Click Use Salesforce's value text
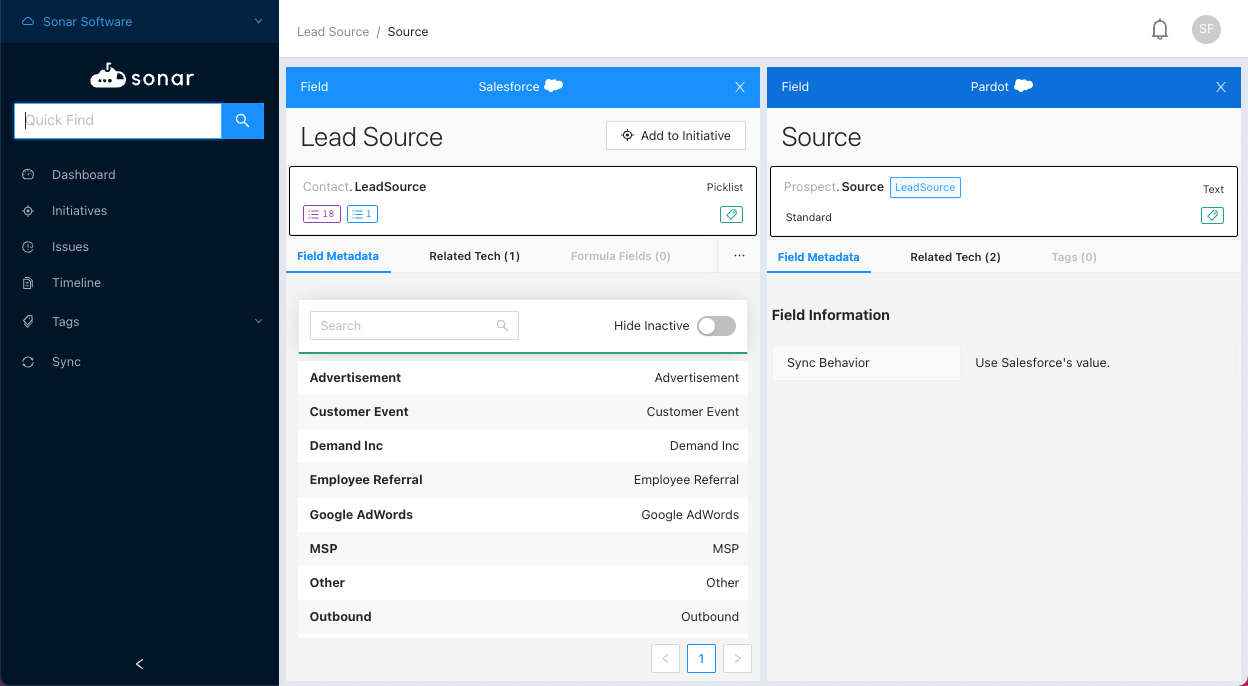The height and width of the screenshot is (686, 1248). [x=1042, y=363]
